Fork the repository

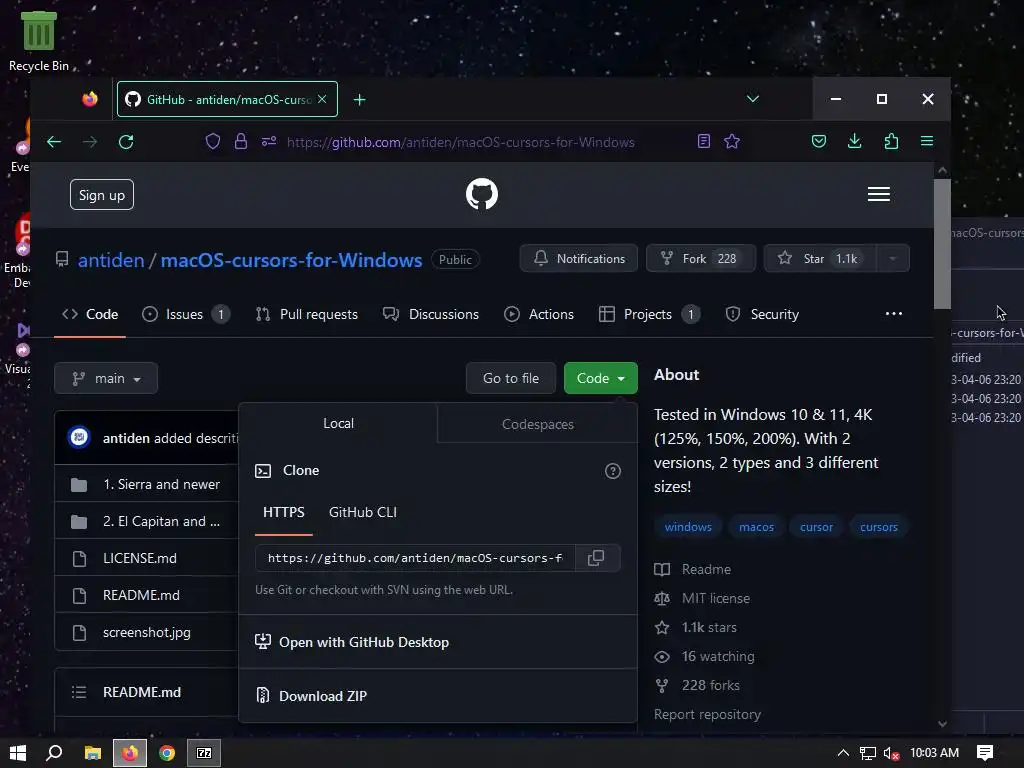click(x=701, y=259)
